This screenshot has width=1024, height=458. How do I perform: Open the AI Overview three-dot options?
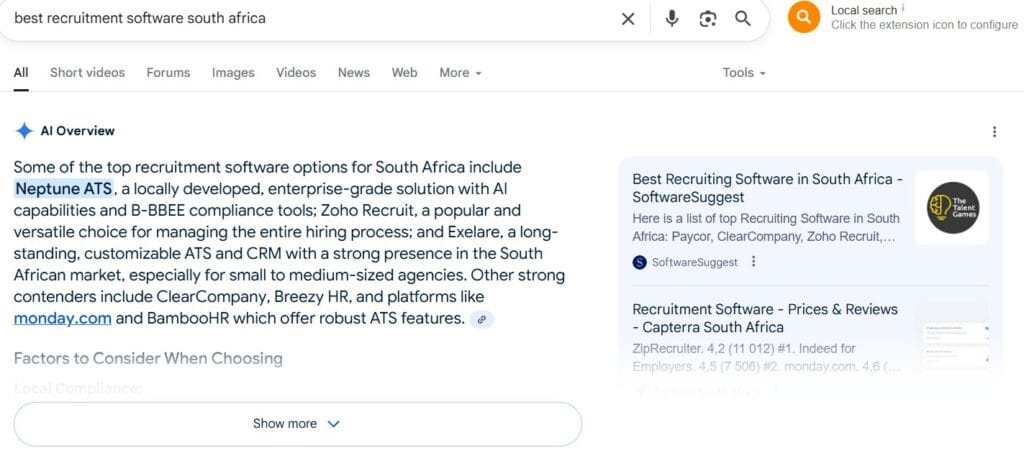click(x=994, y=132)
